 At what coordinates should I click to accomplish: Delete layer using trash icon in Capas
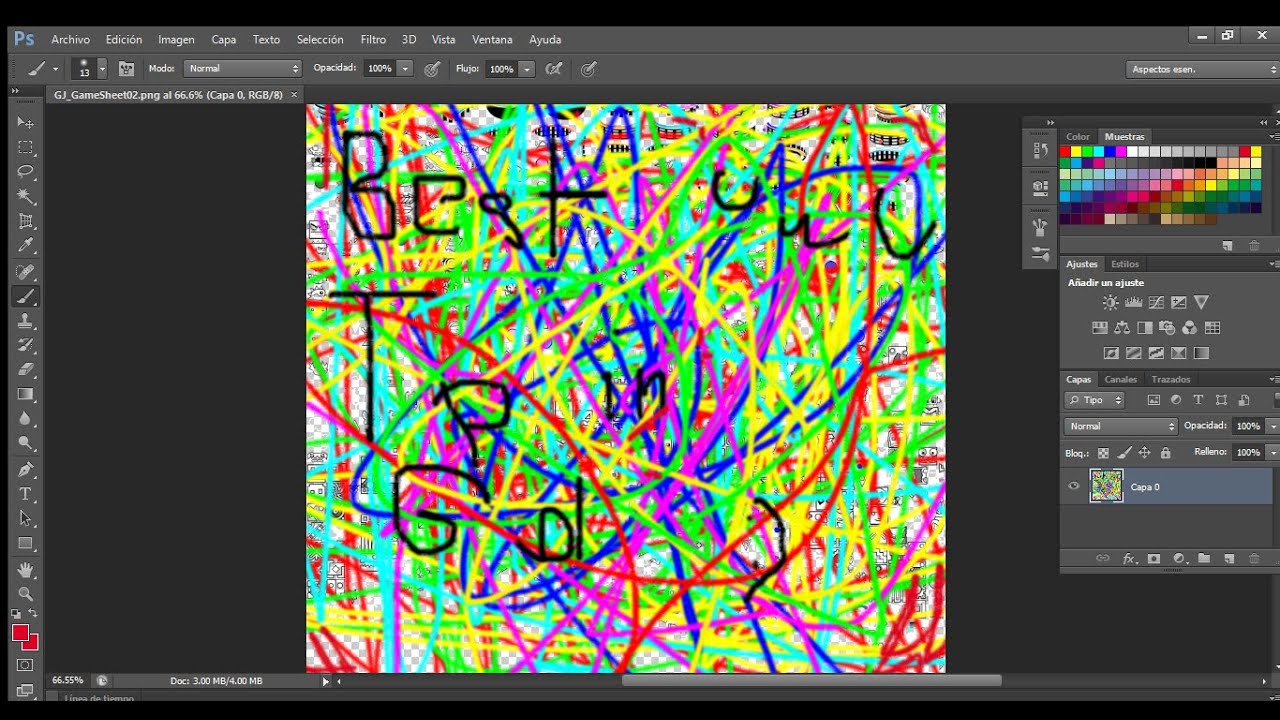(x=1254, y=559)
